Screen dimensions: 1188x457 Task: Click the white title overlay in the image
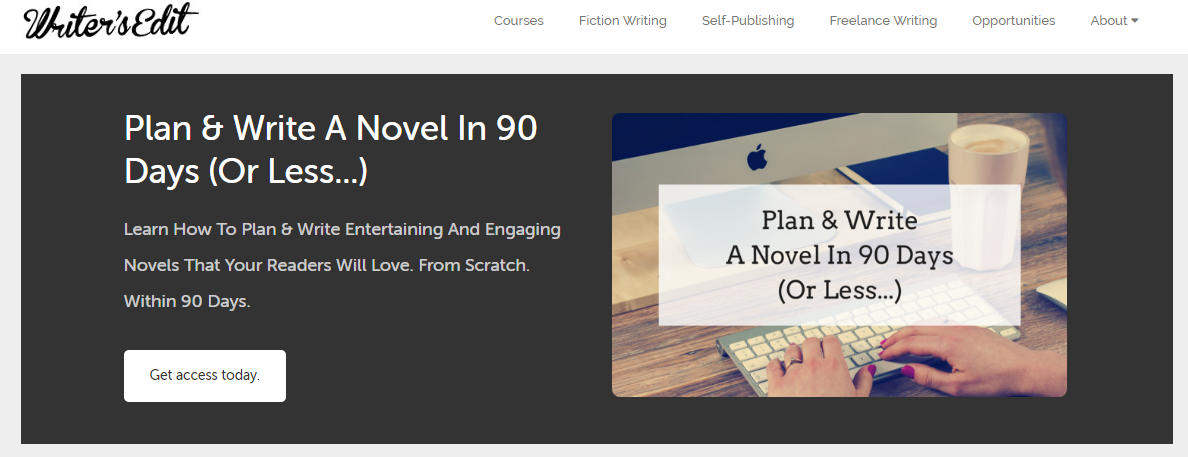839,255
